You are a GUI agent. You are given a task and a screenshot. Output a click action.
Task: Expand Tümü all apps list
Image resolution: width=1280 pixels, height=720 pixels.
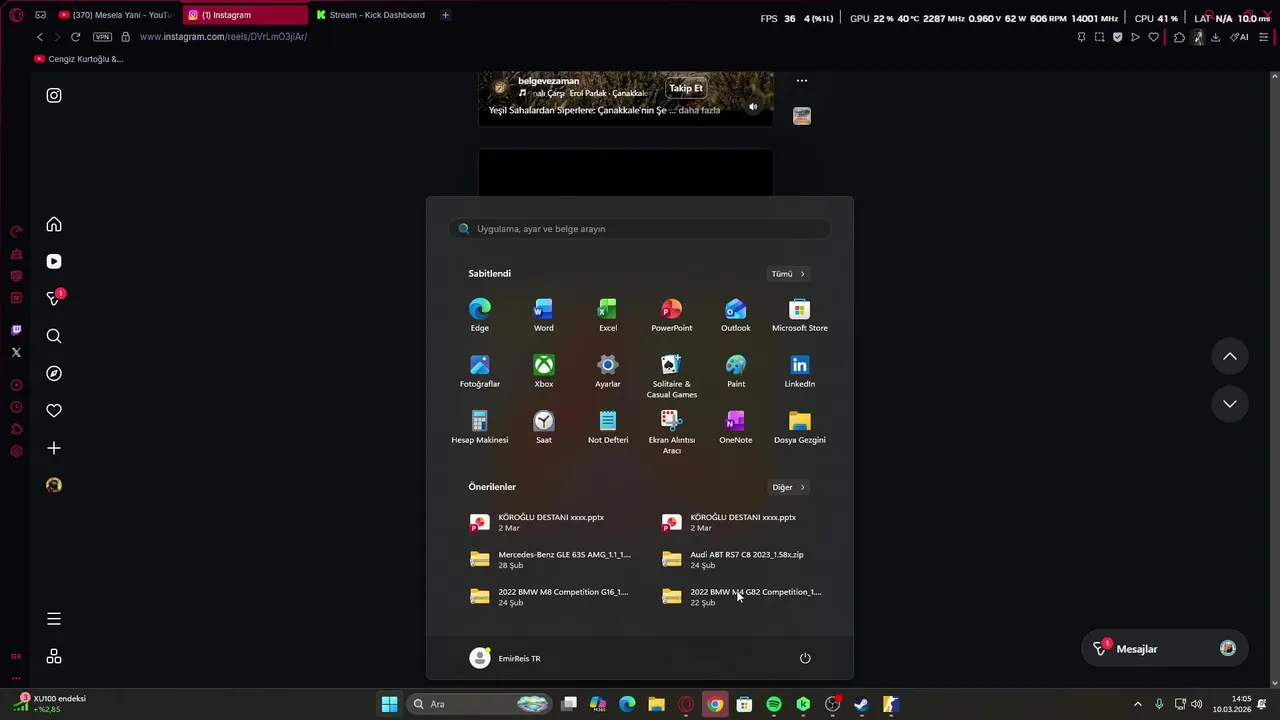click(788, 273)
